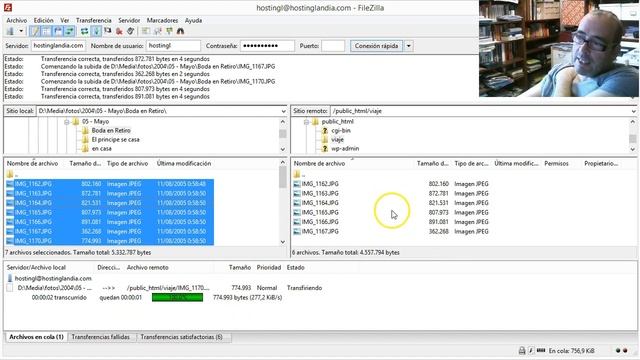Toggle remote directory tree toolbar icon
This screenshot has width=640, height=360.
[x=58, y=31]
